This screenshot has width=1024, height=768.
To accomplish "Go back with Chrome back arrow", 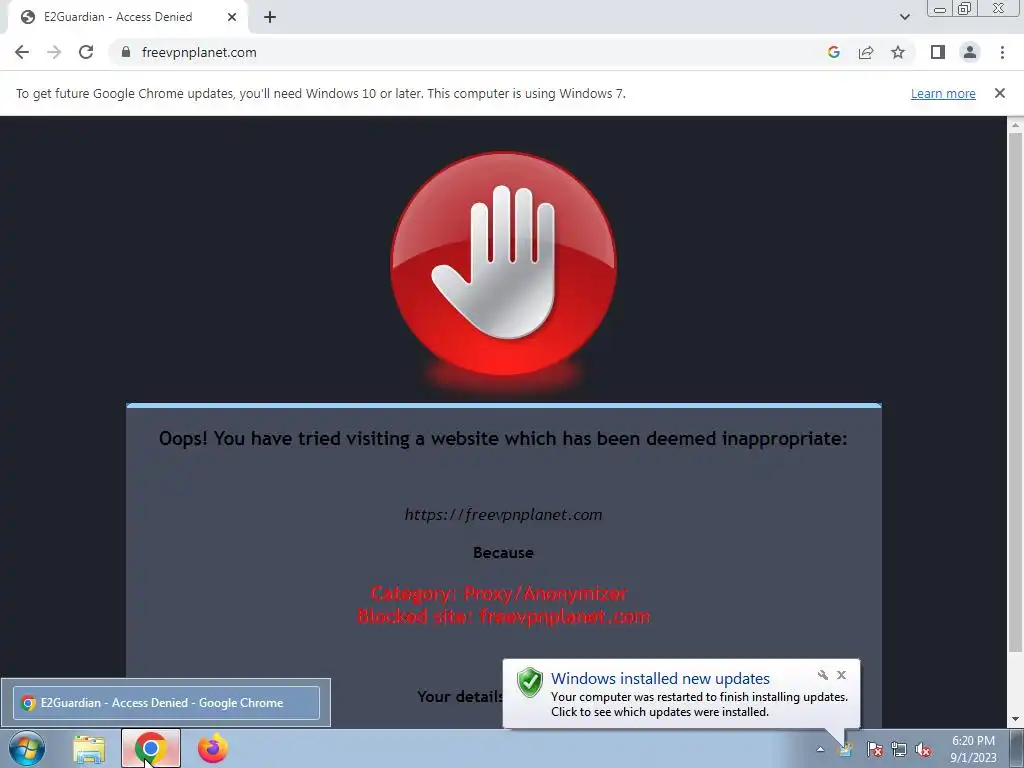I will coord(22,52).
